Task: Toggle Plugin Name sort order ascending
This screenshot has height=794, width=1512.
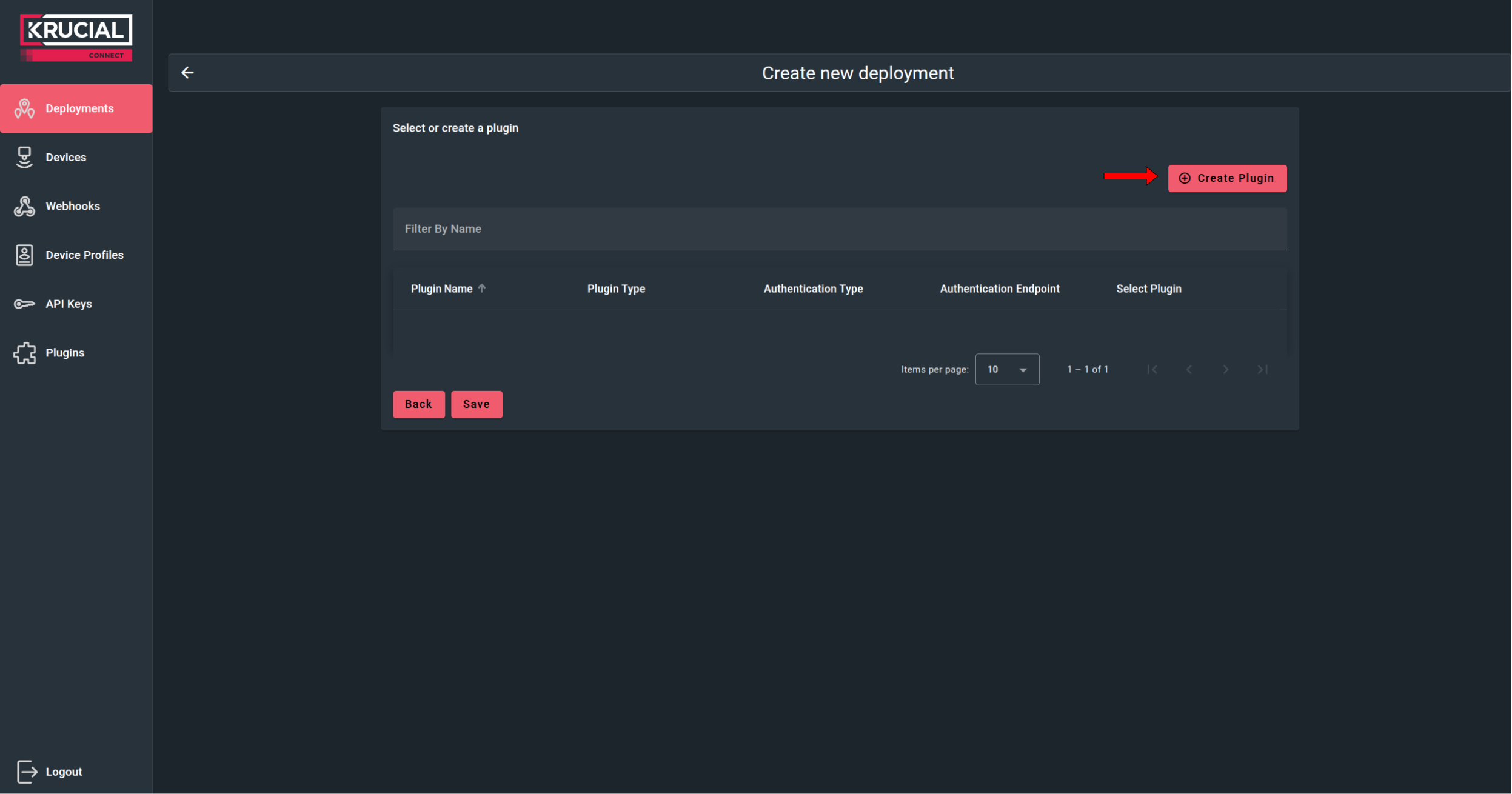Action: point(482,288)
